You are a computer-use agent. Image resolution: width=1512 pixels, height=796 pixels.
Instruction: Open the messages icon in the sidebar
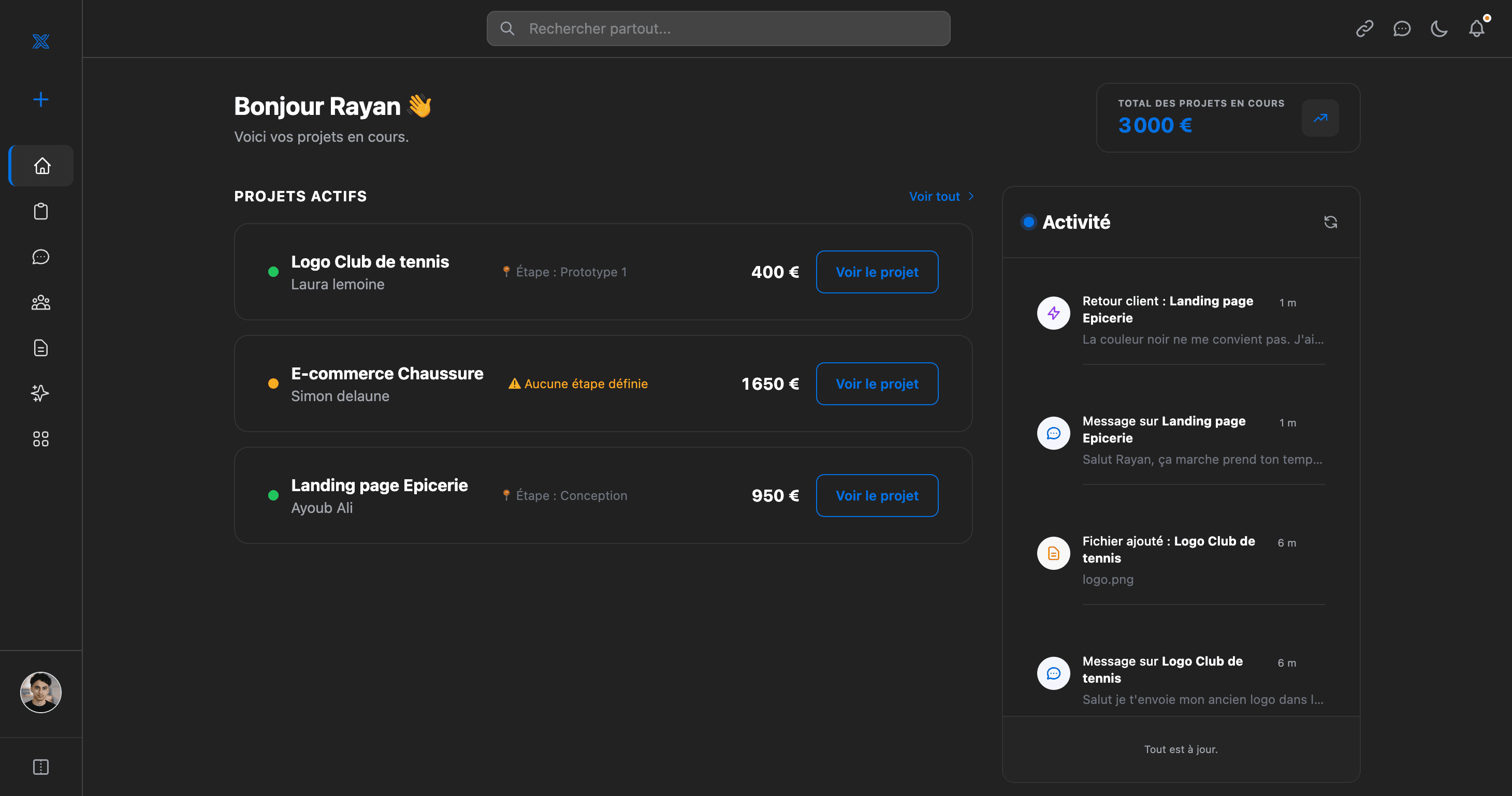(40, 256)
